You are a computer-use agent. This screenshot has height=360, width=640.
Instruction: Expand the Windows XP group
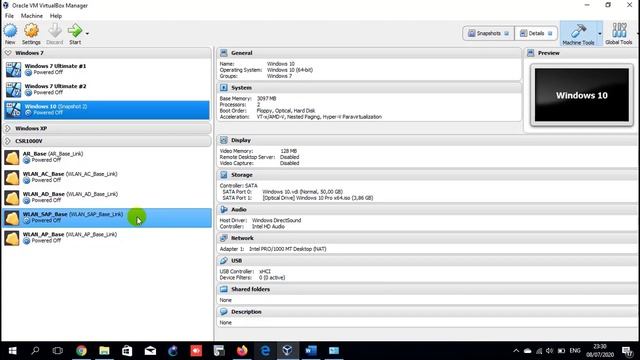pyautogui.click(x=8, y=128)
